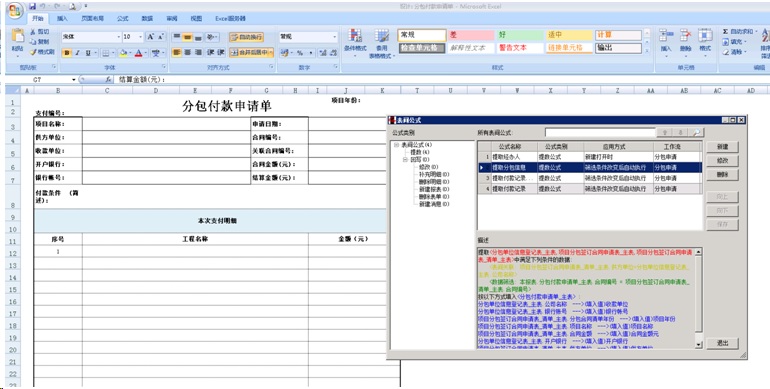This screenshot has width=770, height=389.
Task: Toggle the 自动换行 wrap text button
Action: coord(246,37)
